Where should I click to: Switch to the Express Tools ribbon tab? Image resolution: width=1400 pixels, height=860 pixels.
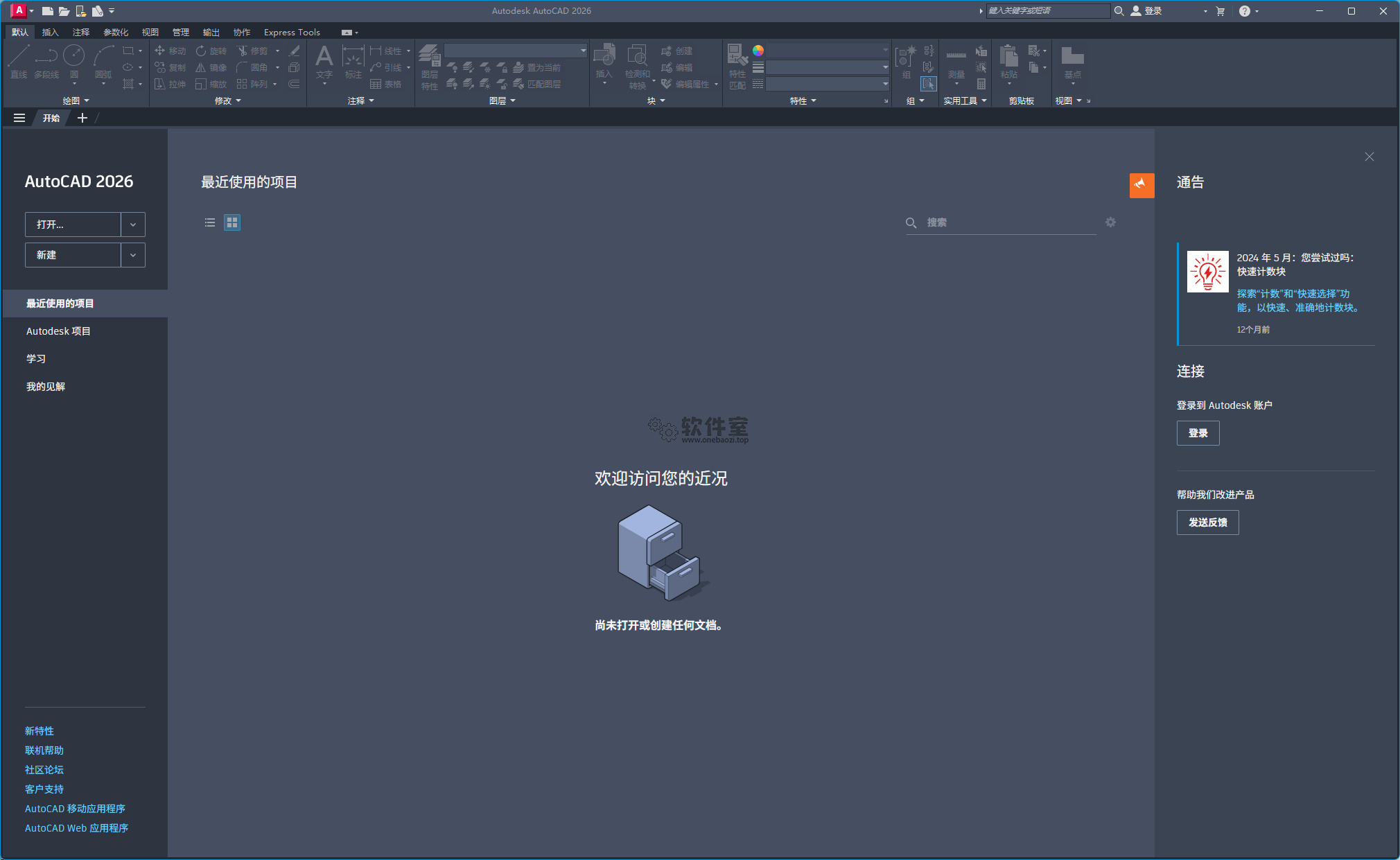pos(292,33)
